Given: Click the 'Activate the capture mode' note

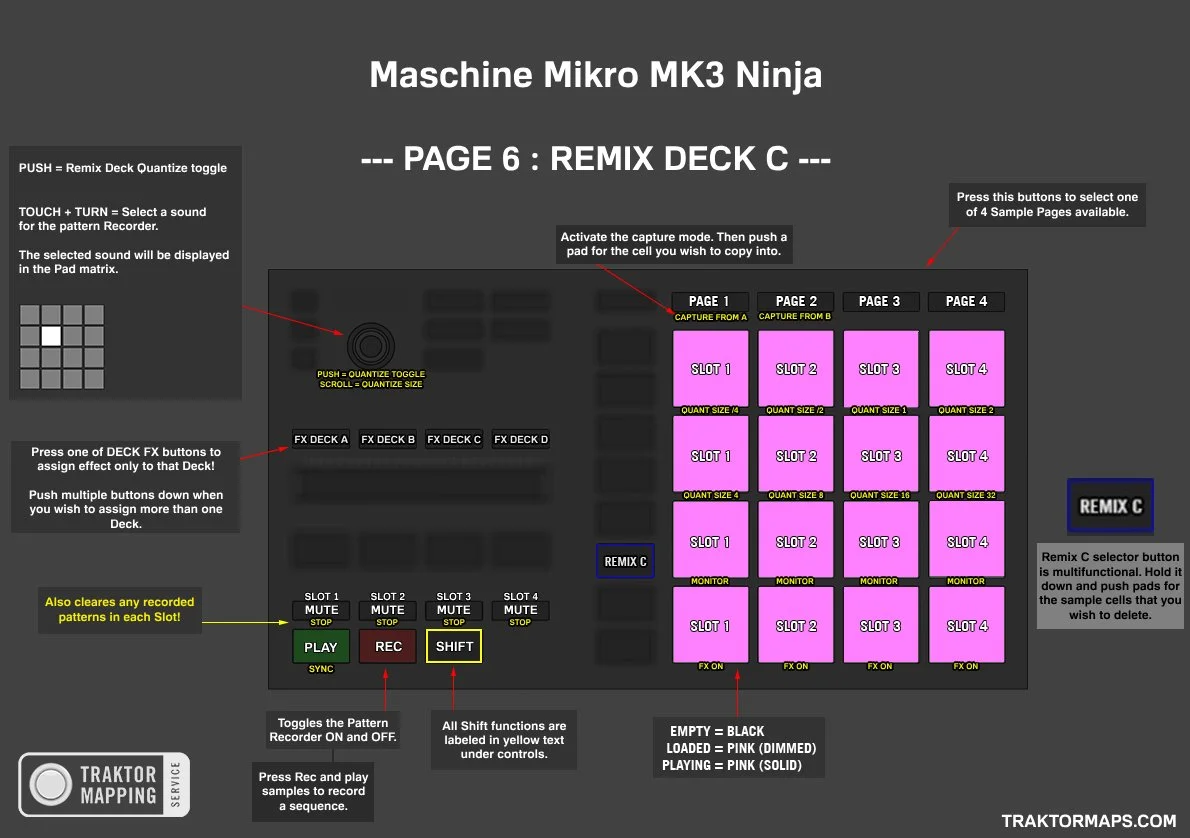Looking at the screenshot, I should click(674, 244).
